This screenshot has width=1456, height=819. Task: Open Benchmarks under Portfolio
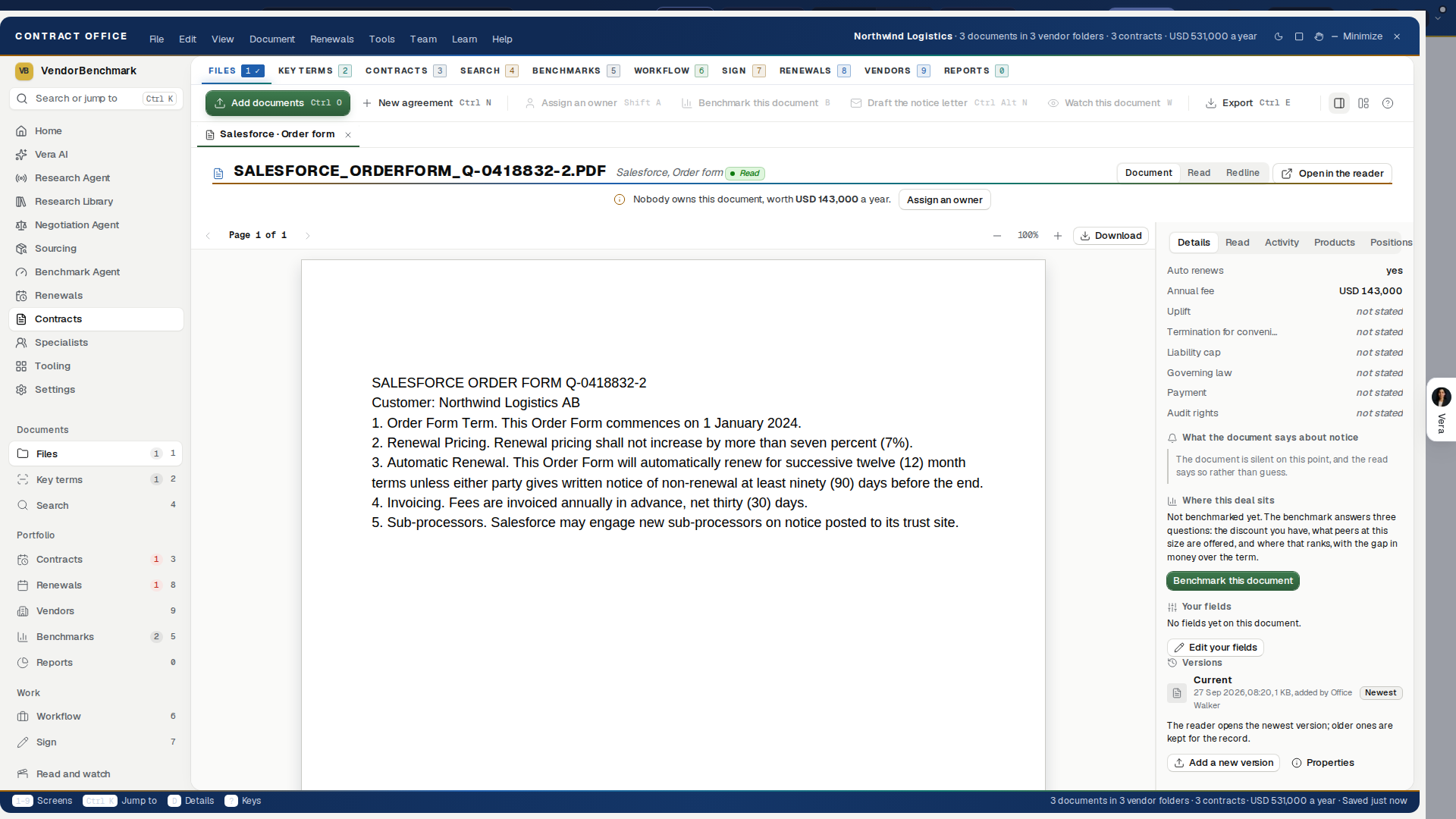[96, 636]
